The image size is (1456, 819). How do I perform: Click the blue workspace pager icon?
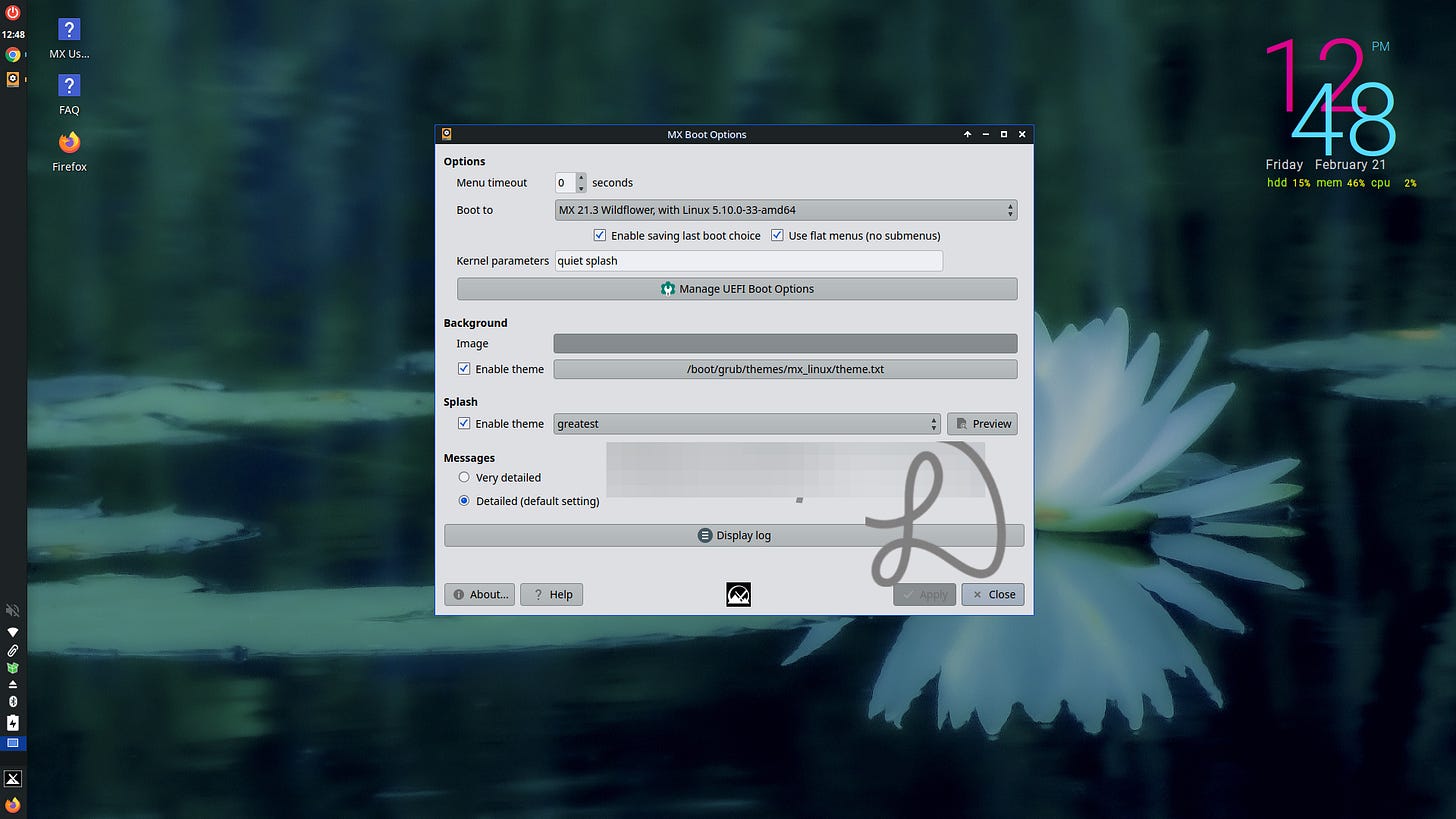(13, 743)
